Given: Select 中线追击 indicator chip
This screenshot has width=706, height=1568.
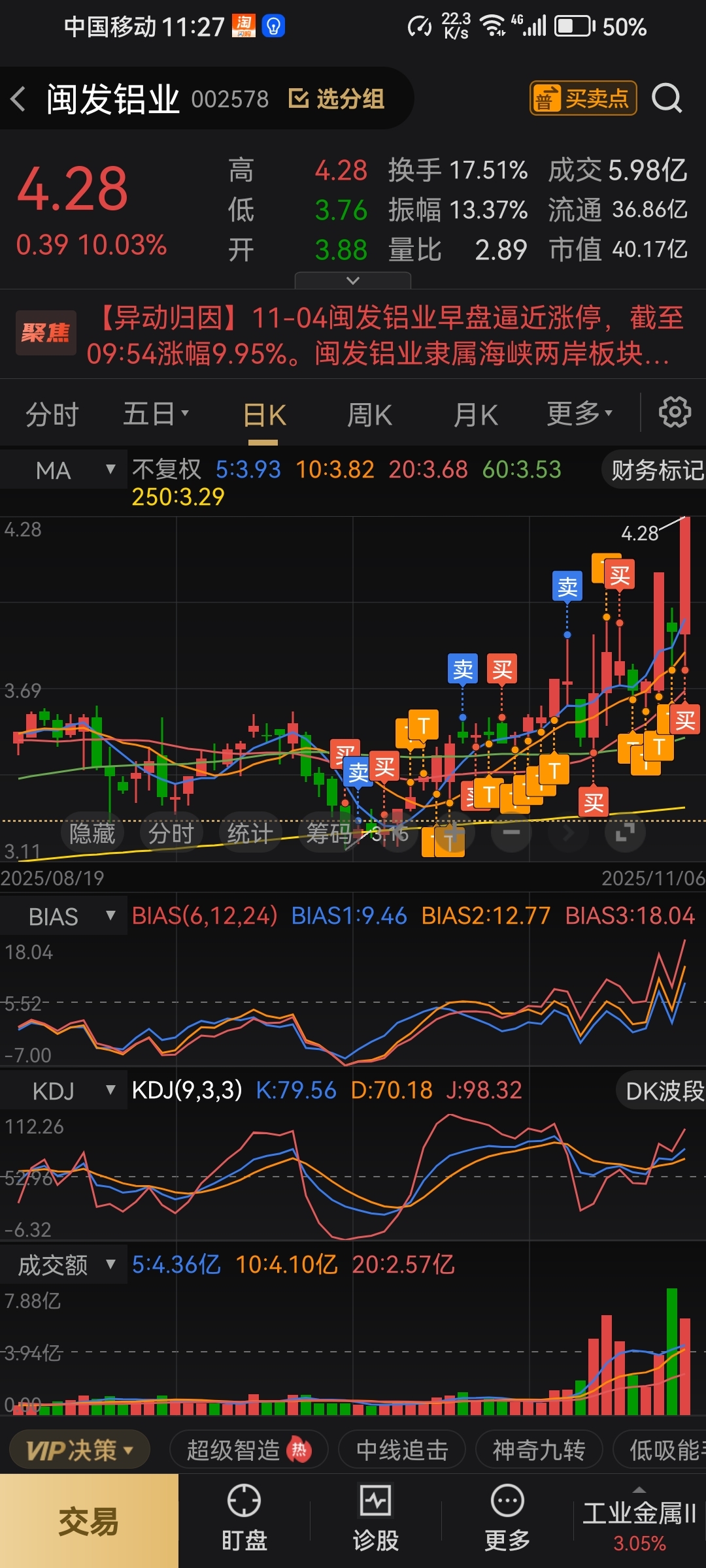Looking at the screenshot, I should coord(402,1450).
